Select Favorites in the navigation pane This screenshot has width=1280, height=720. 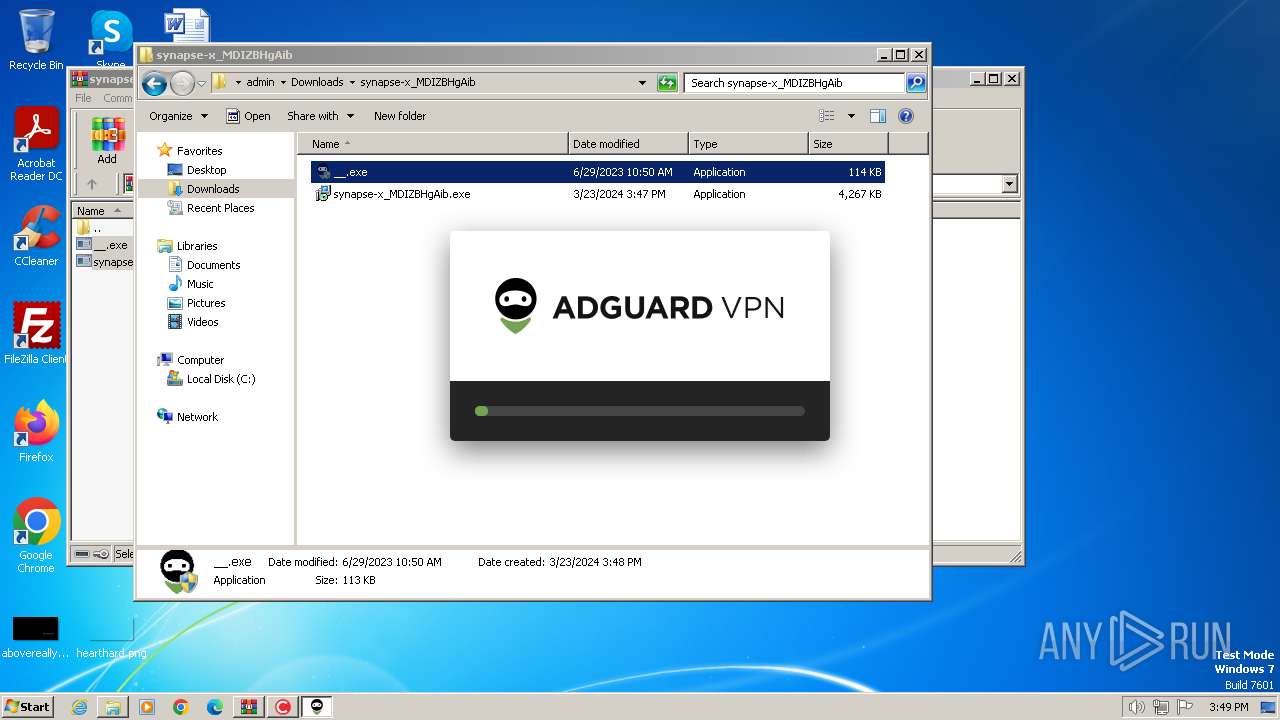[x=199, y=151]
